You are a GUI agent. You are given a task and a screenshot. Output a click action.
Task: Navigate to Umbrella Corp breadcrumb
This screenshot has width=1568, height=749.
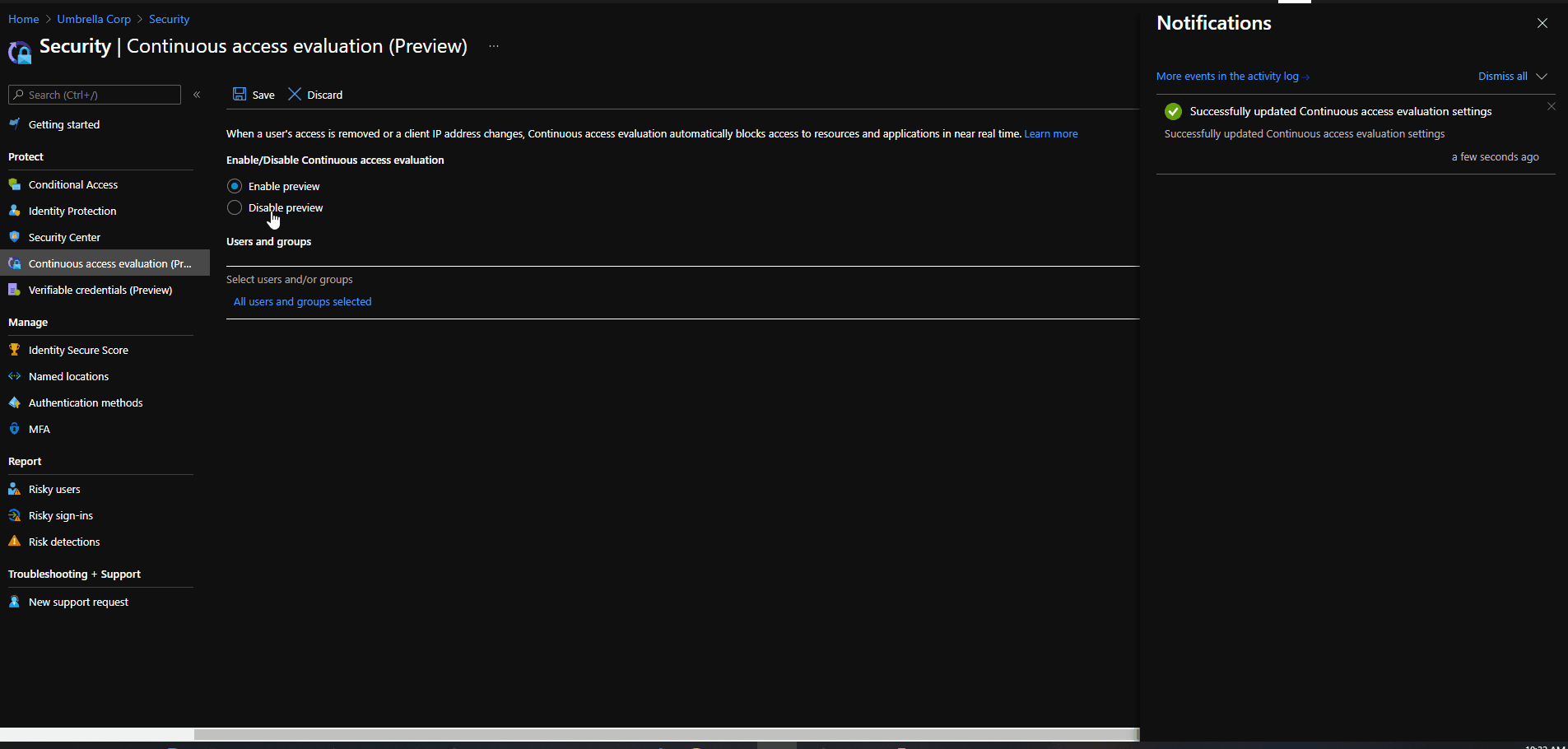(94, 18)
